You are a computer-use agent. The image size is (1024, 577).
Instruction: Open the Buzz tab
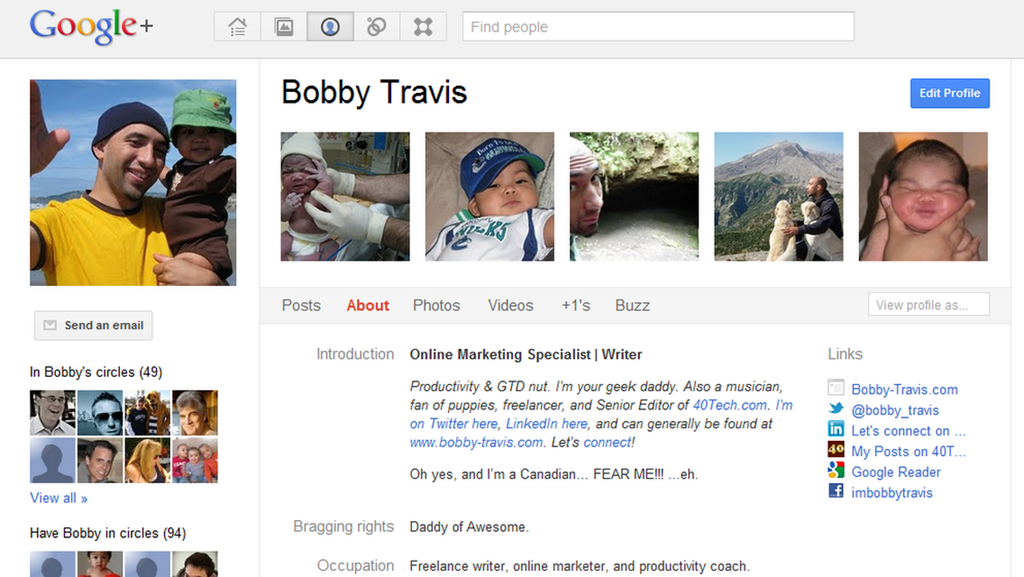pos(632,305)
